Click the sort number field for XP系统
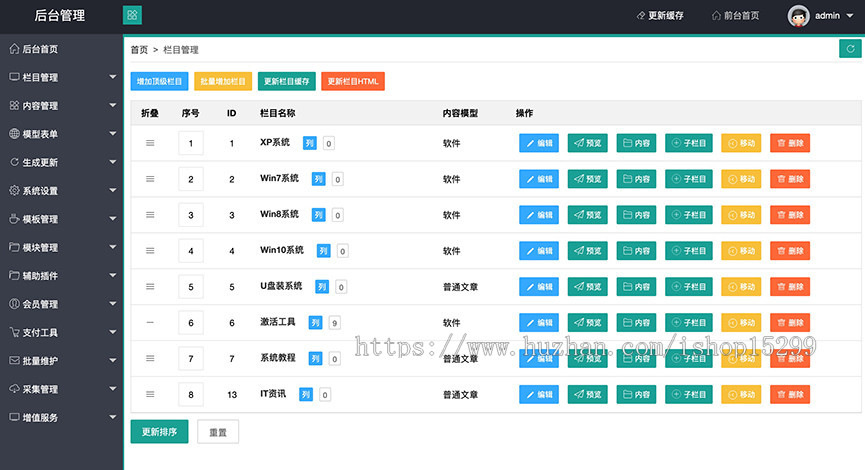 coord(191,143)
